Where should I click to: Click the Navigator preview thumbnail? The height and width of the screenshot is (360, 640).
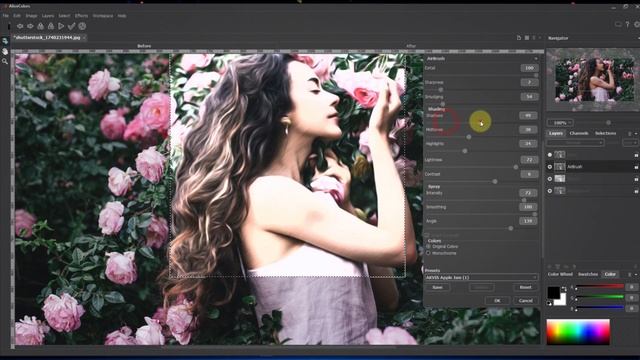tap(594, 79)
